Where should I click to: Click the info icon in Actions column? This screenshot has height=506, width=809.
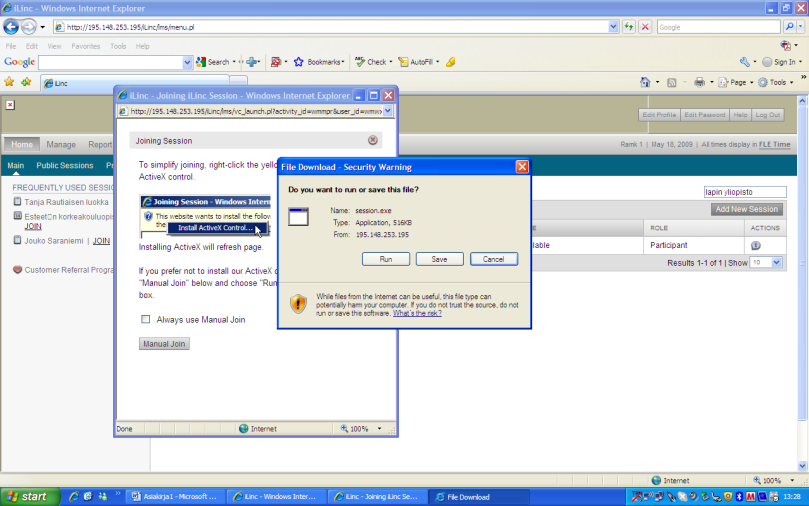click(756, 246)
